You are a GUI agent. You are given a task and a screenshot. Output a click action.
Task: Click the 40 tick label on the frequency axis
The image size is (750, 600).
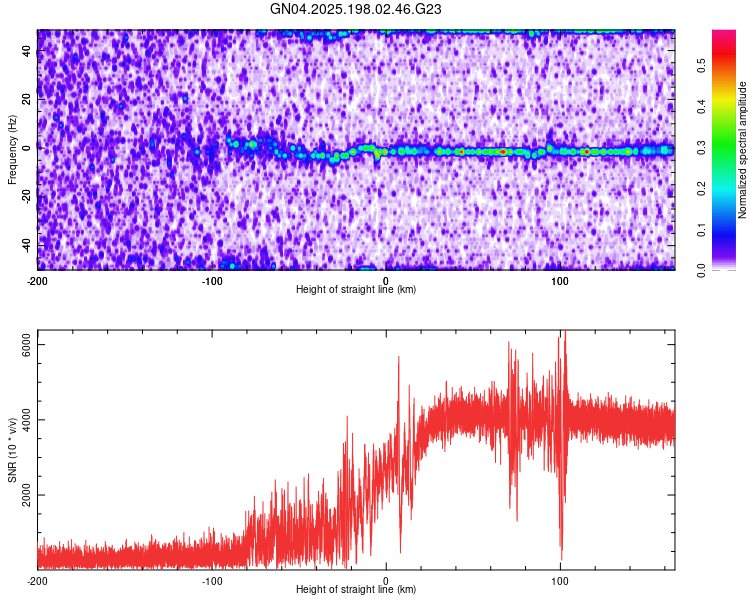click(26, 51)
